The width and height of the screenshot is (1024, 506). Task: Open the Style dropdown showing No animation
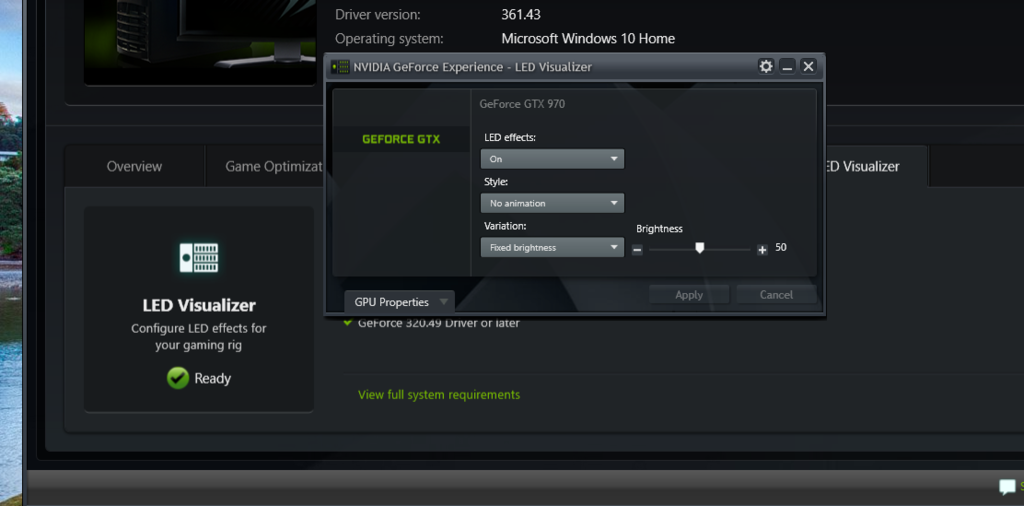click(552, 203)
